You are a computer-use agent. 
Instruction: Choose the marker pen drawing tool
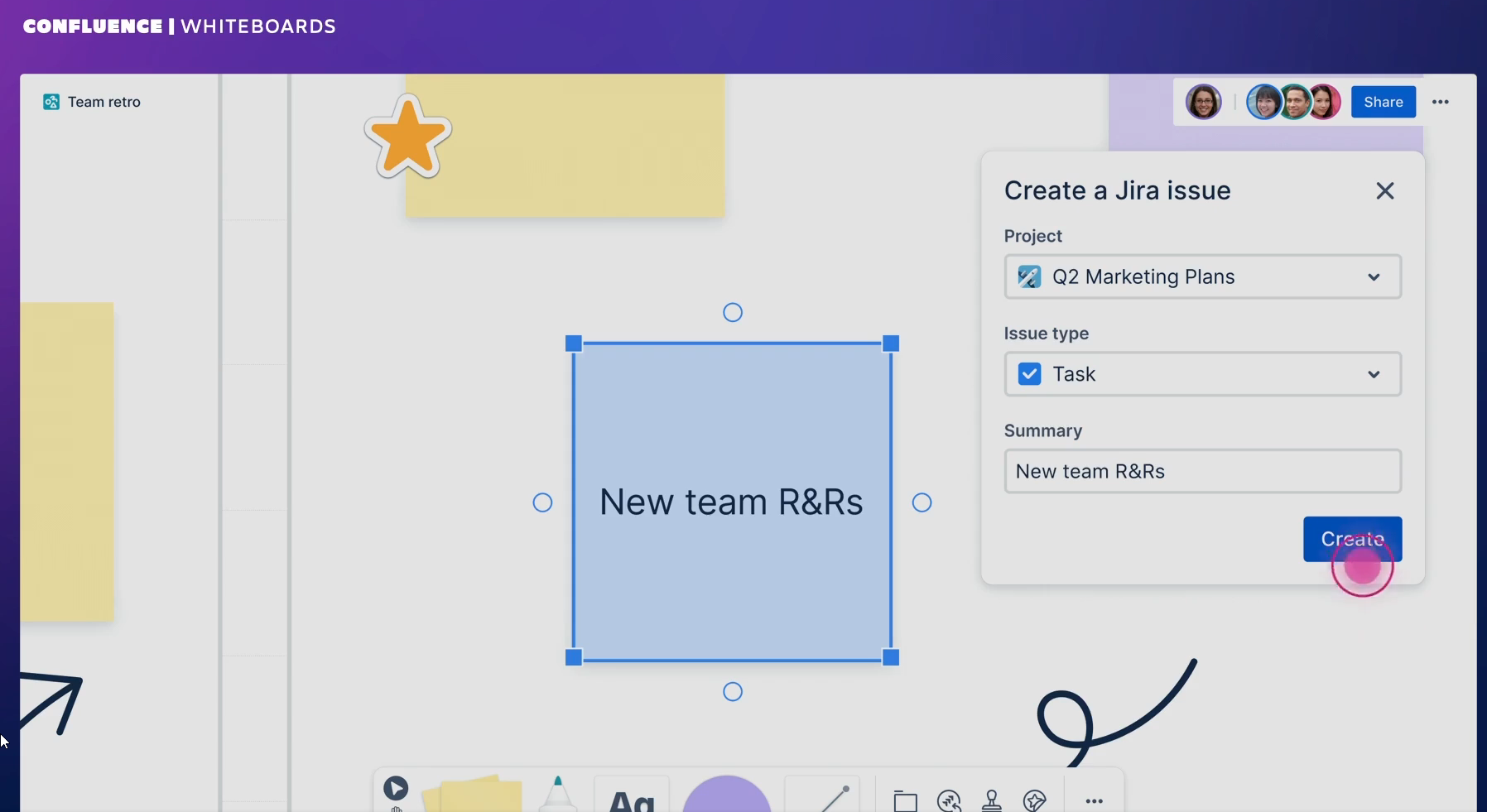(x=558, y=795)
